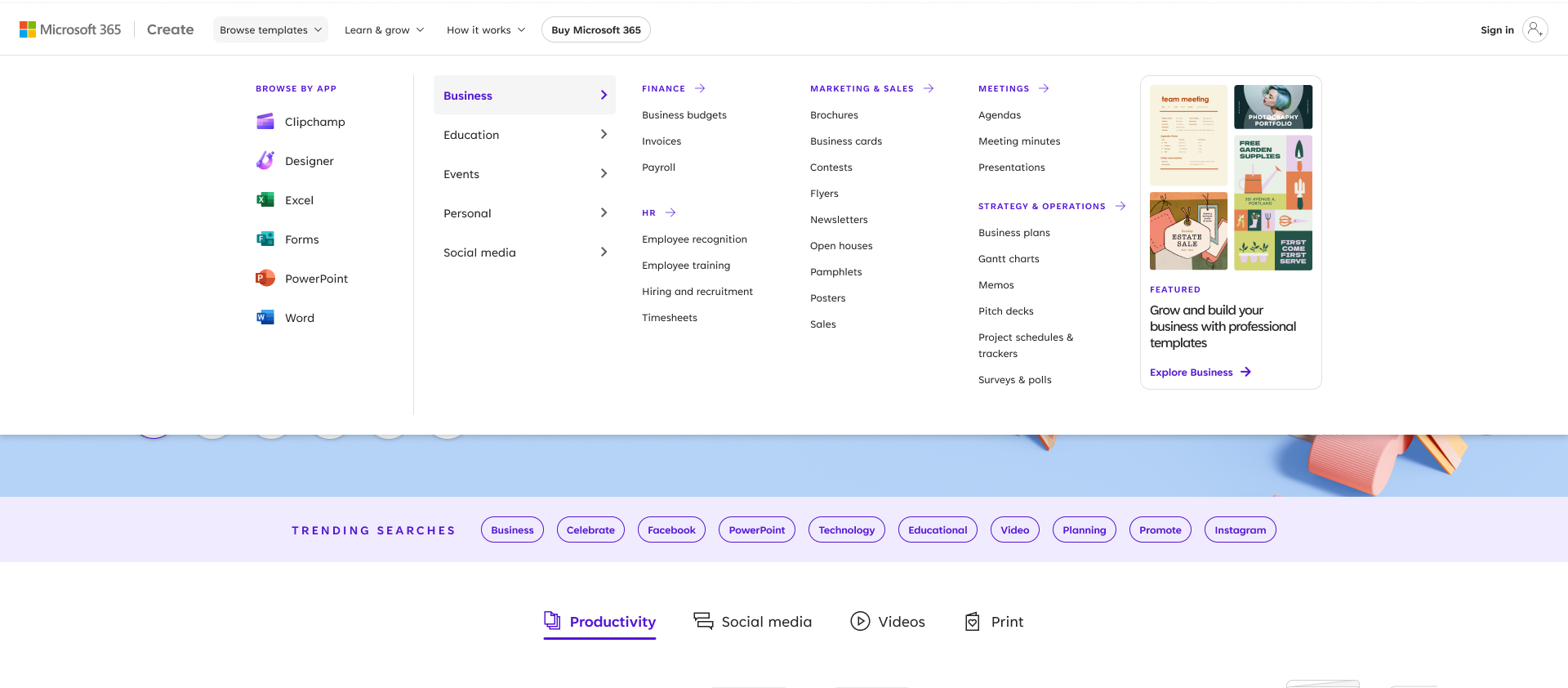This screenshot has height=688, width=1568.
Task: Open the Clipchamp app icon
Action: pyautogui.click(x=265, y=122)
